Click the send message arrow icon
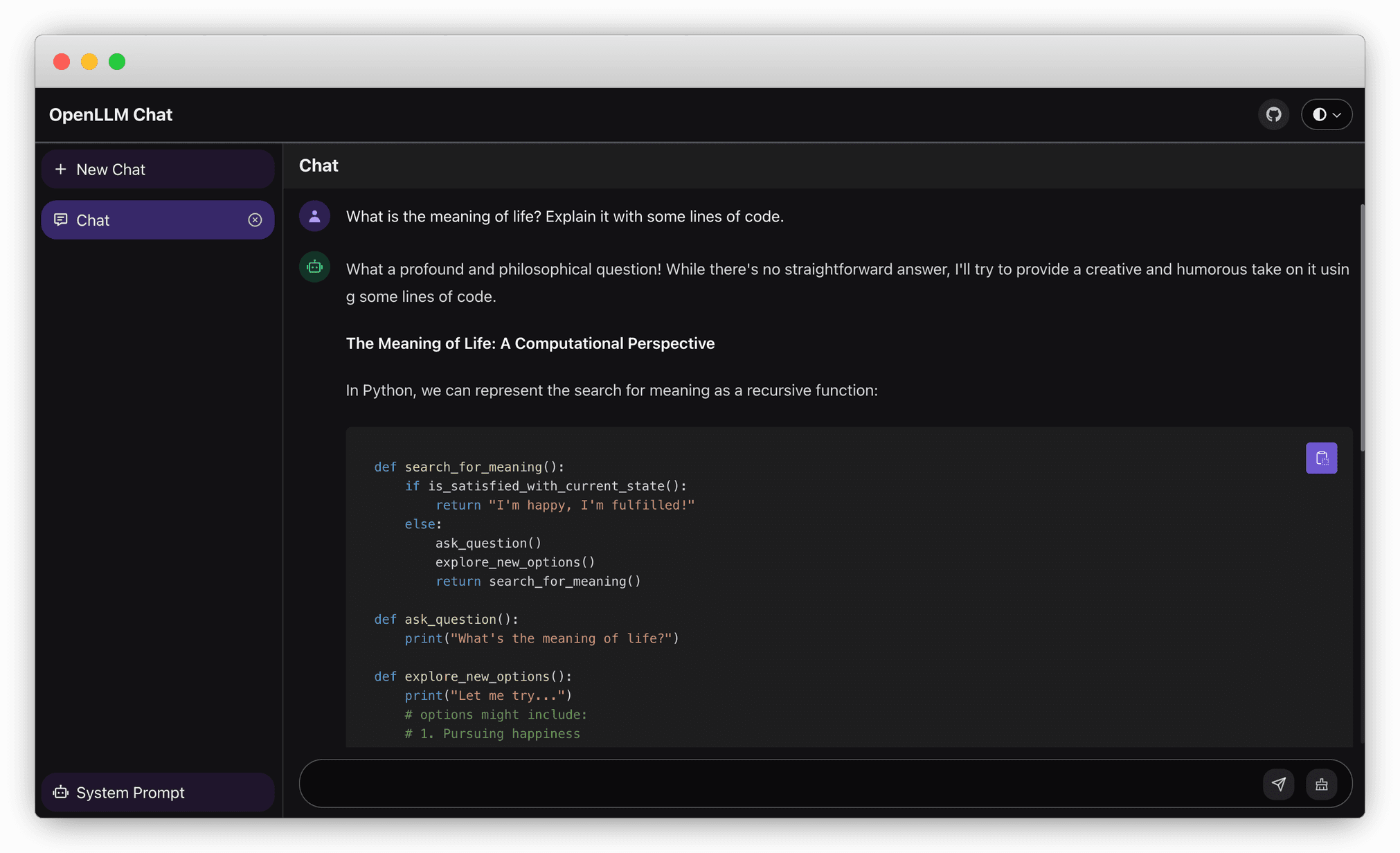 (x=1280, y=784)
